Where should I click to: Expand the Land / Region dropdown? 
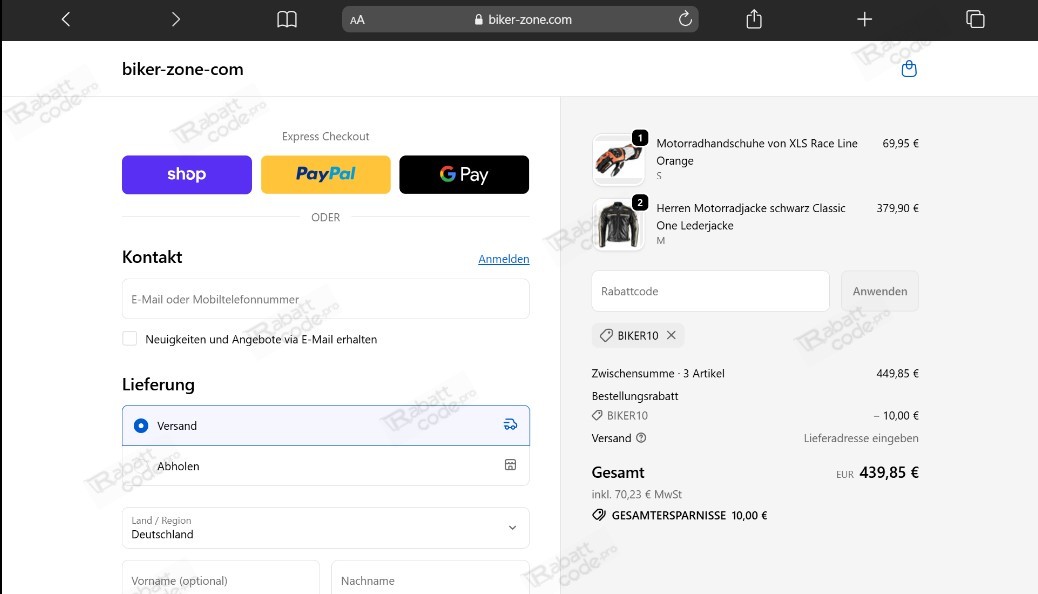tap(326, 528)
